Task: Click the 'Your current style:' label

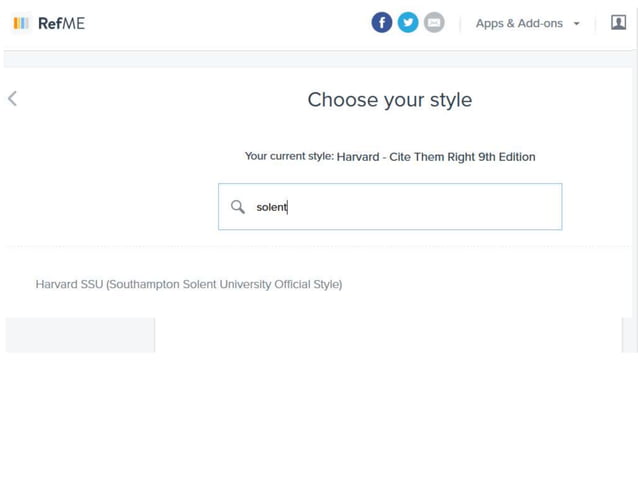Action: (289, 157)
